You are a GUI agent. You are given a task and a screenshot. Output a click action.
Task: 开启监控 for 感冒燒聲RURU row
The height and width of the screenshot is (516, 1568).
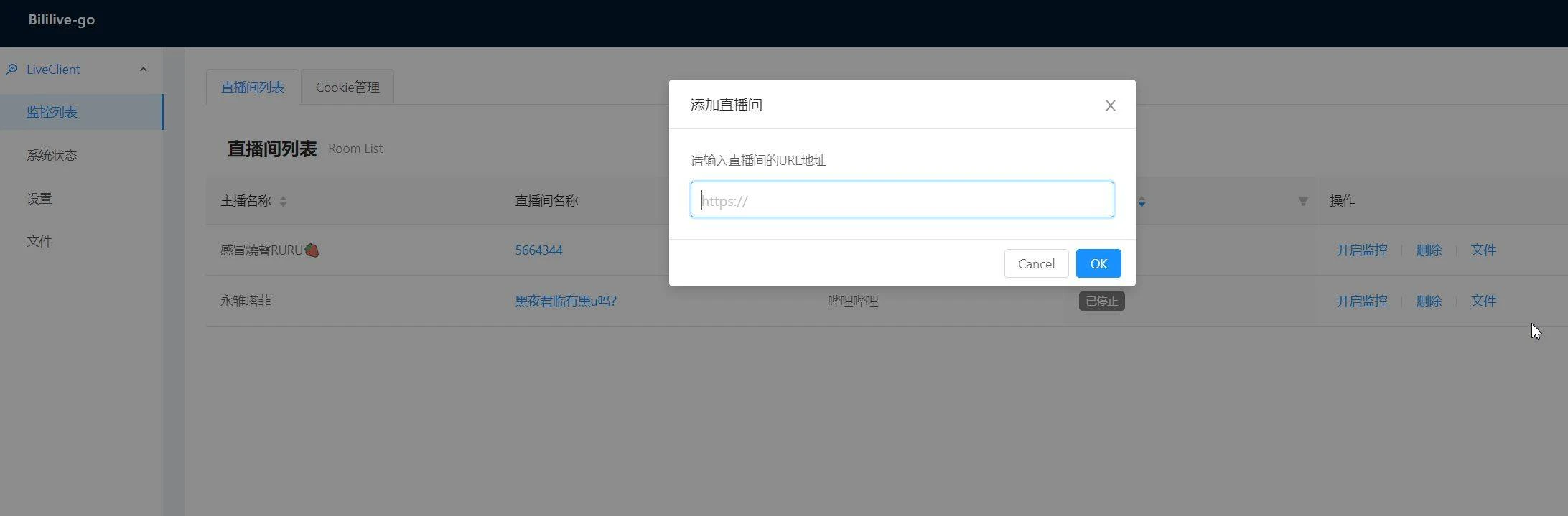tap(1361, 250)
